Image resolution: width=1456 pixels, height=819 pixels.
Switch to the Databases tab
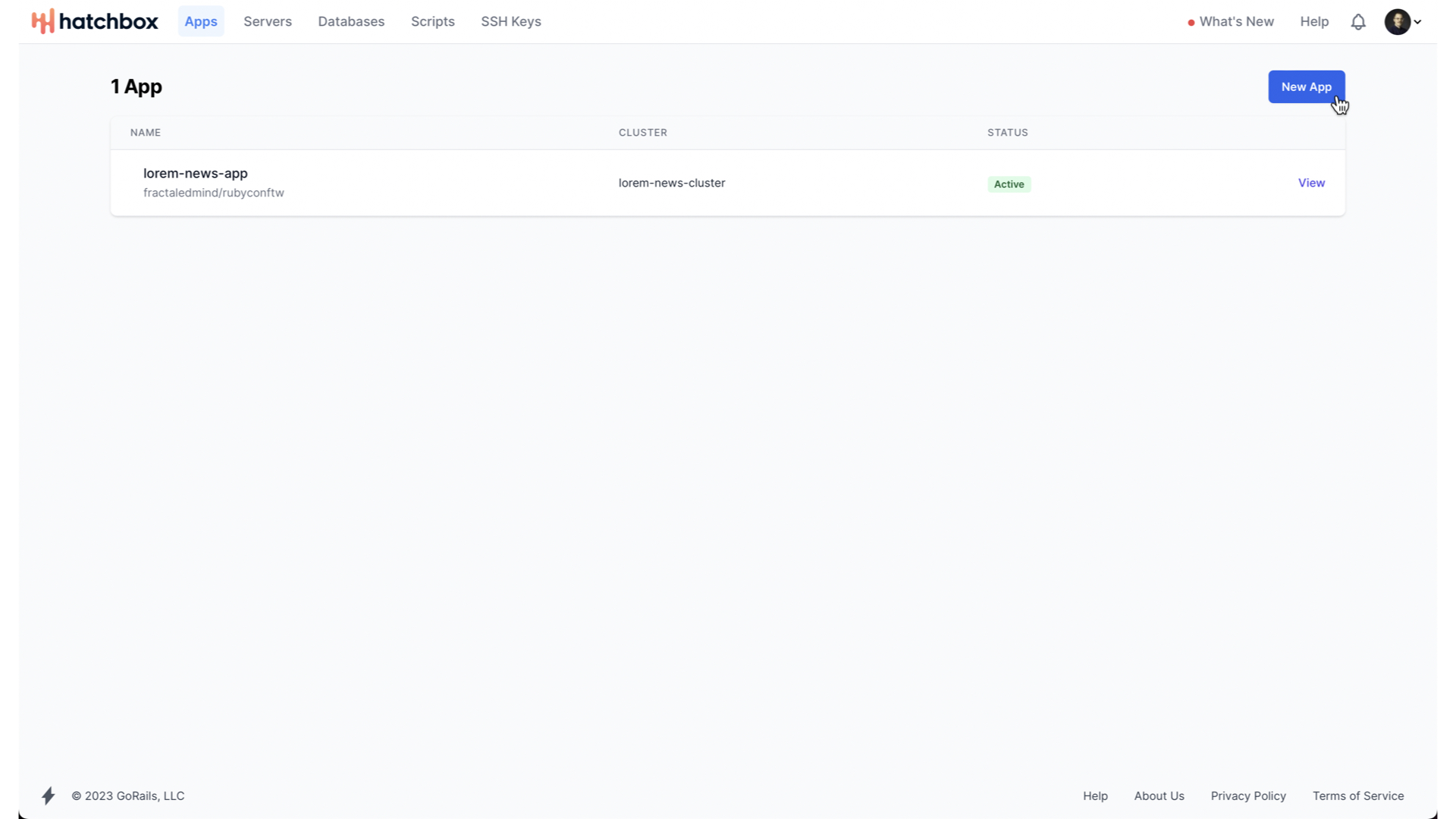(351, 21)
